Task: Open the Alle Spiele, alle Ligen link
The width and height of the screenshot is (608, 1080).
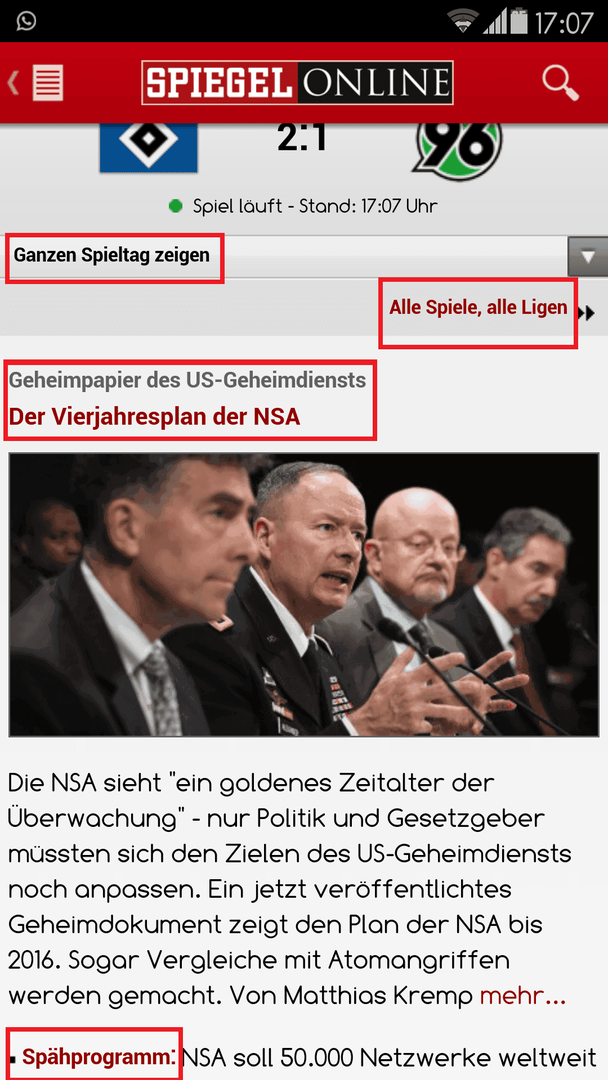Action: pos(478,307)
